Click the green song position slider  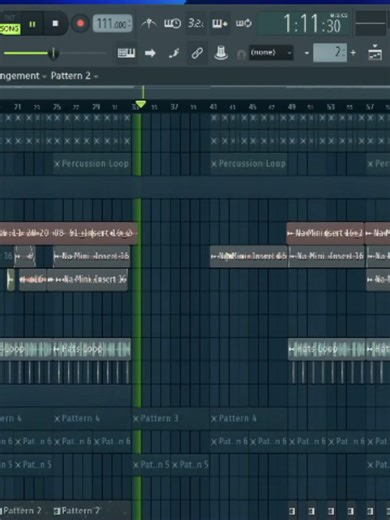(x=53, y=53)
